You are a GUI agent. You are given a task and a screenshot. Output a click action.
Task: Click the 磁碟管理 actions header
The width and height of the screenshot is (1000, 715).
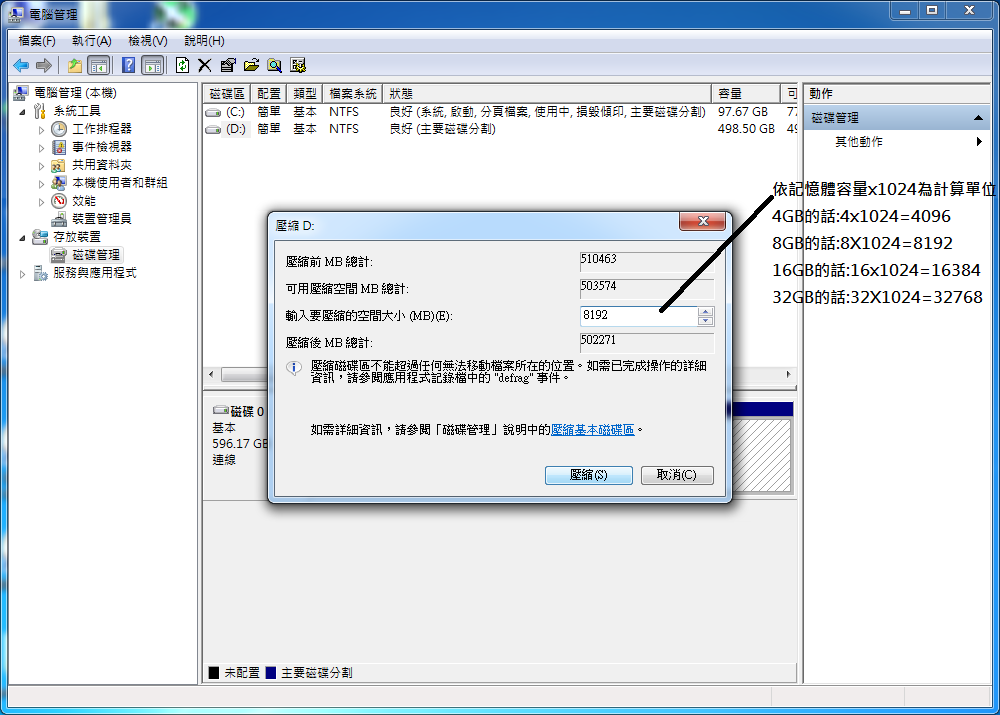896,118
